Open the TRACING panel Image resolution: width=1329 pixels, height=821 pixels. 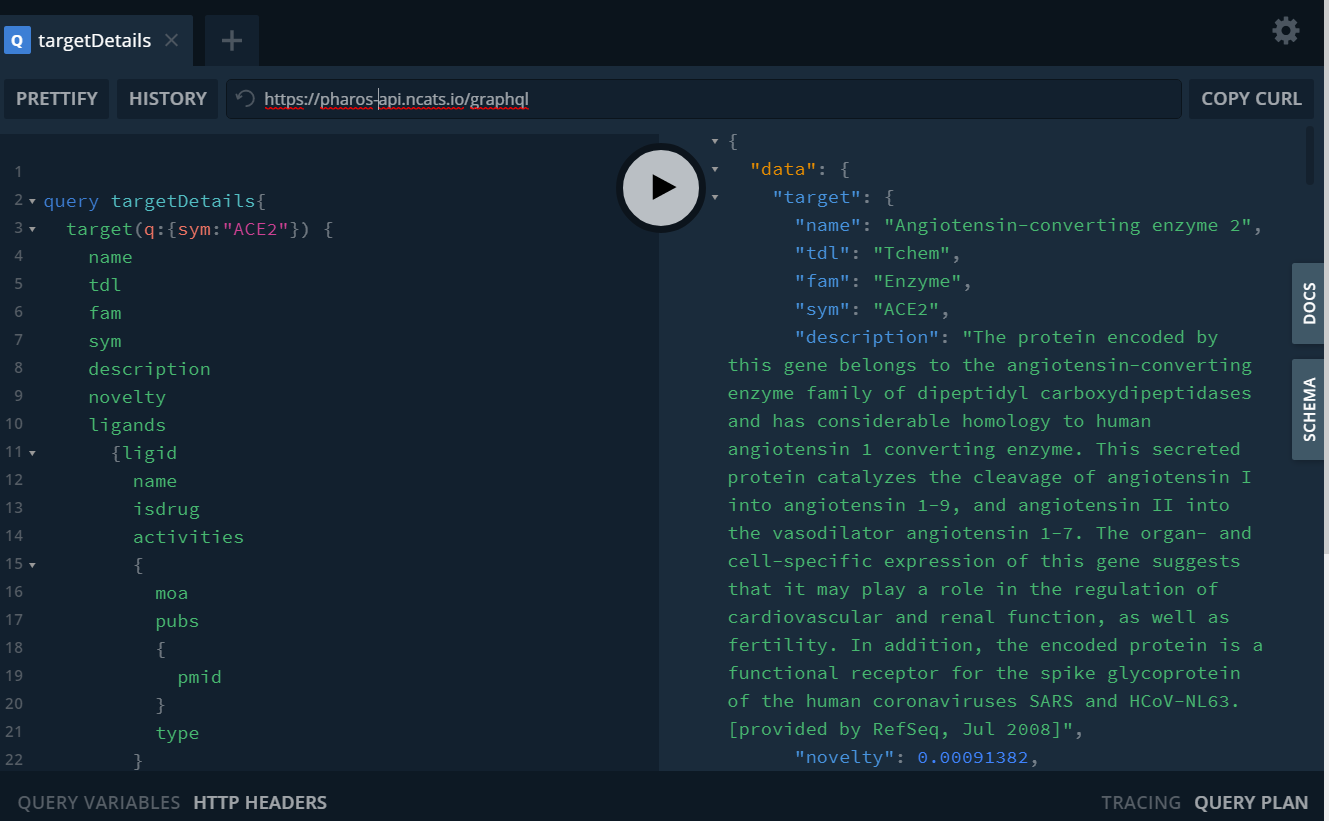(1141, 802)
